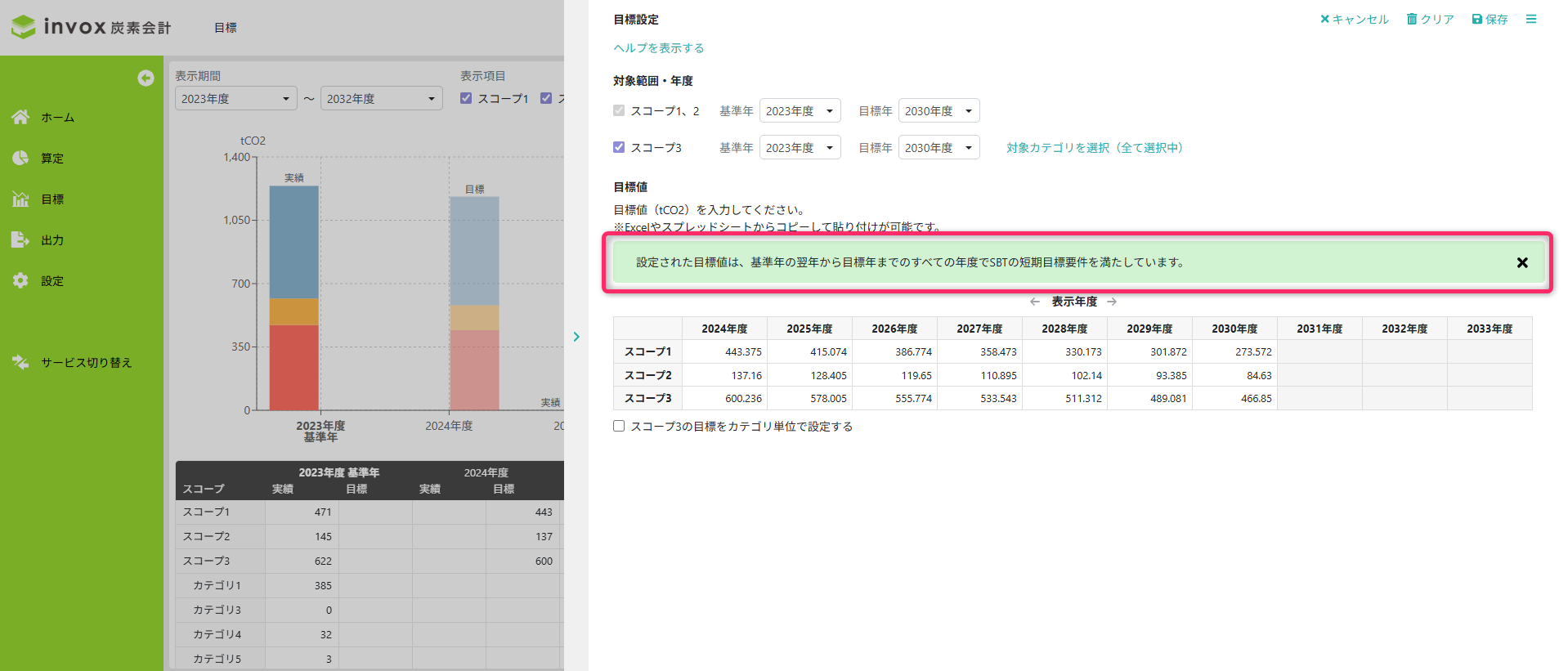Click the invox logo icon

click(24, 27)
